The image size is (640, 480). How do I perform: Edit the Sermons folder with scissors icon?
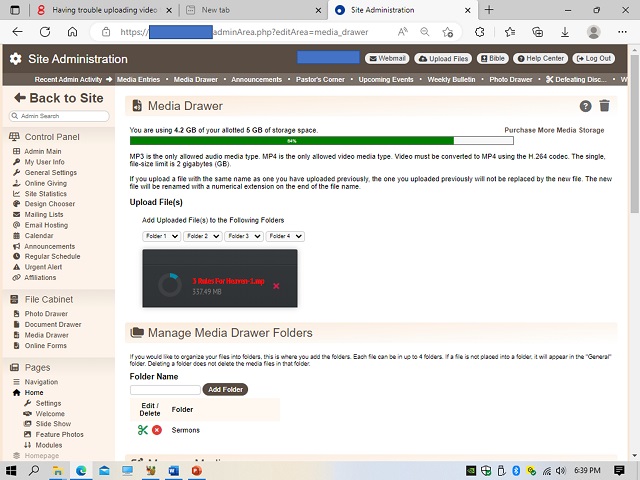(x=142, y=430)
